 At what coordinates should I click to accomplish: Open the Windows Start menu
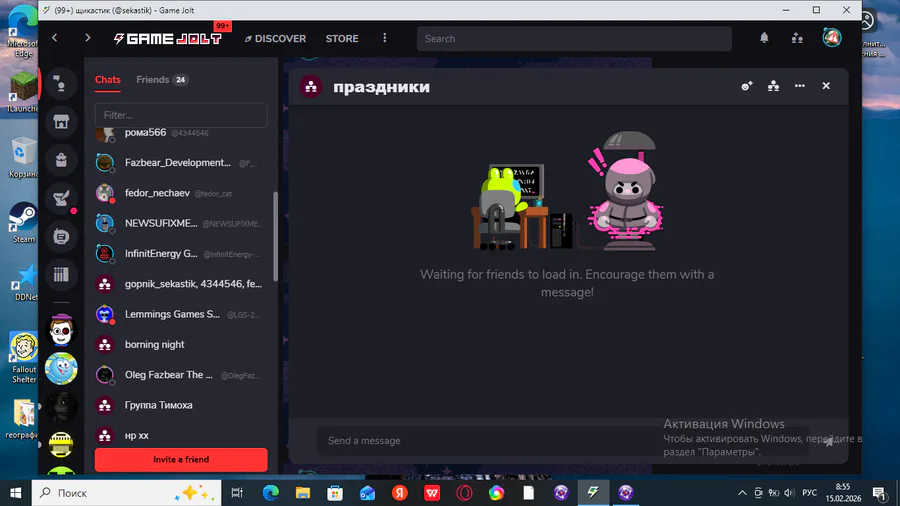point(15,493)
